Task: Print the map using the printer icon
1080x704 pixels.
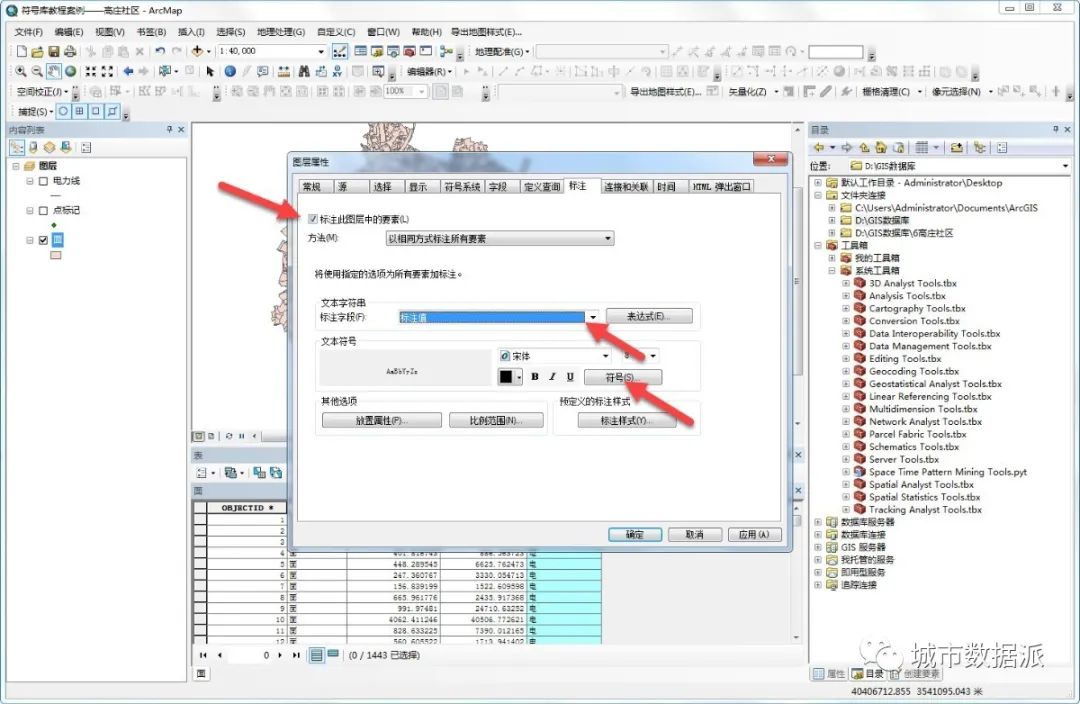Action: (x=70, y=52)
